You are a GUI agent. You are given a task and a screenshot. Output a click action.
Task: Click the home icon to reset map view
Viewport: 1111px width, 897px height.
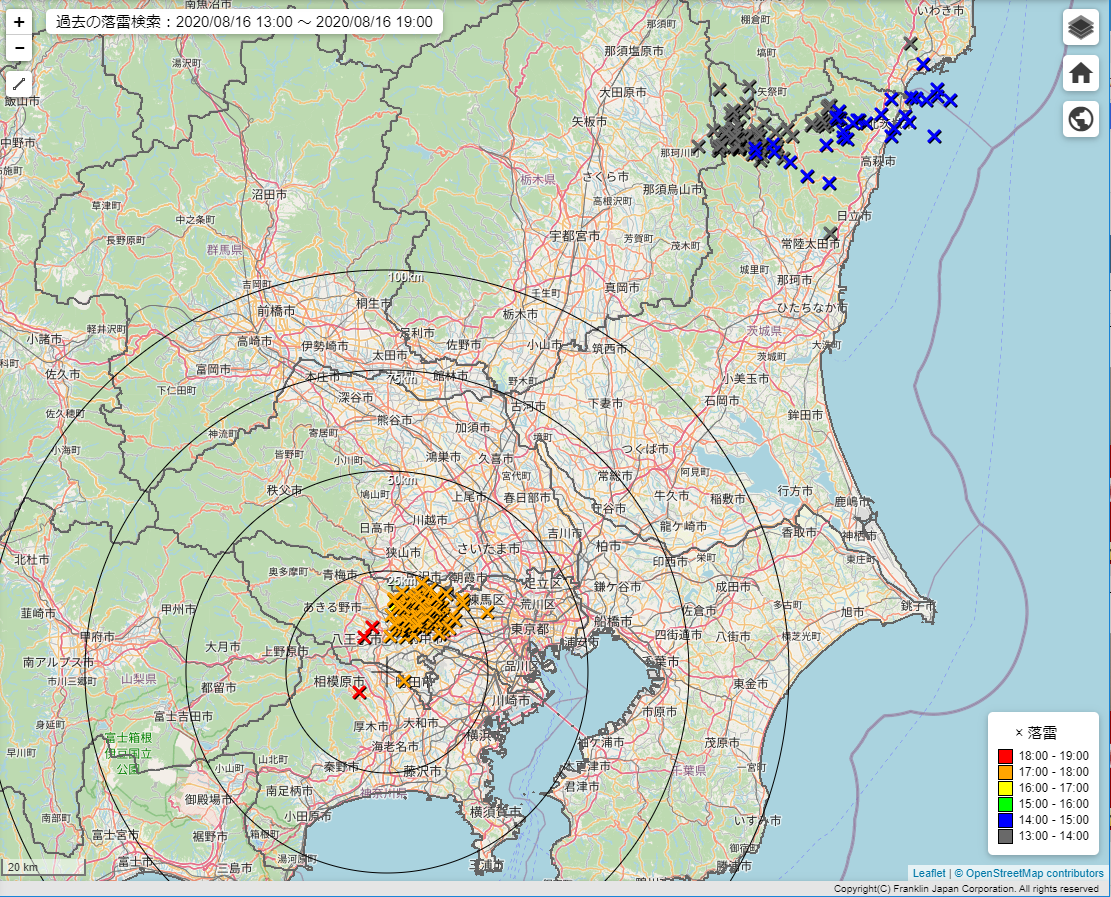pos(1081,73)
